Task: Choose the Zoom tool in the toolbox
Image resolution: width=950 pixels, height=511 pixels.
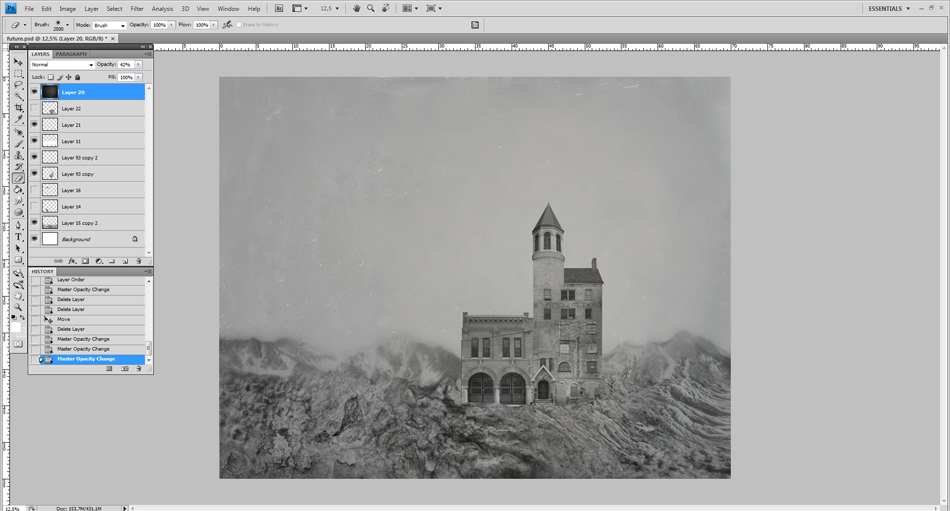Action: [x=18, y=307]
